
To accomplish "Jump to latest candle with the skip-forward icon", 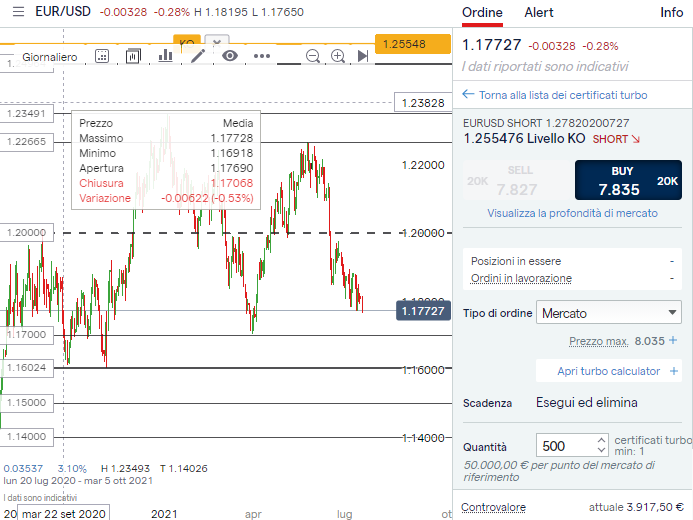I will [363, 56].
